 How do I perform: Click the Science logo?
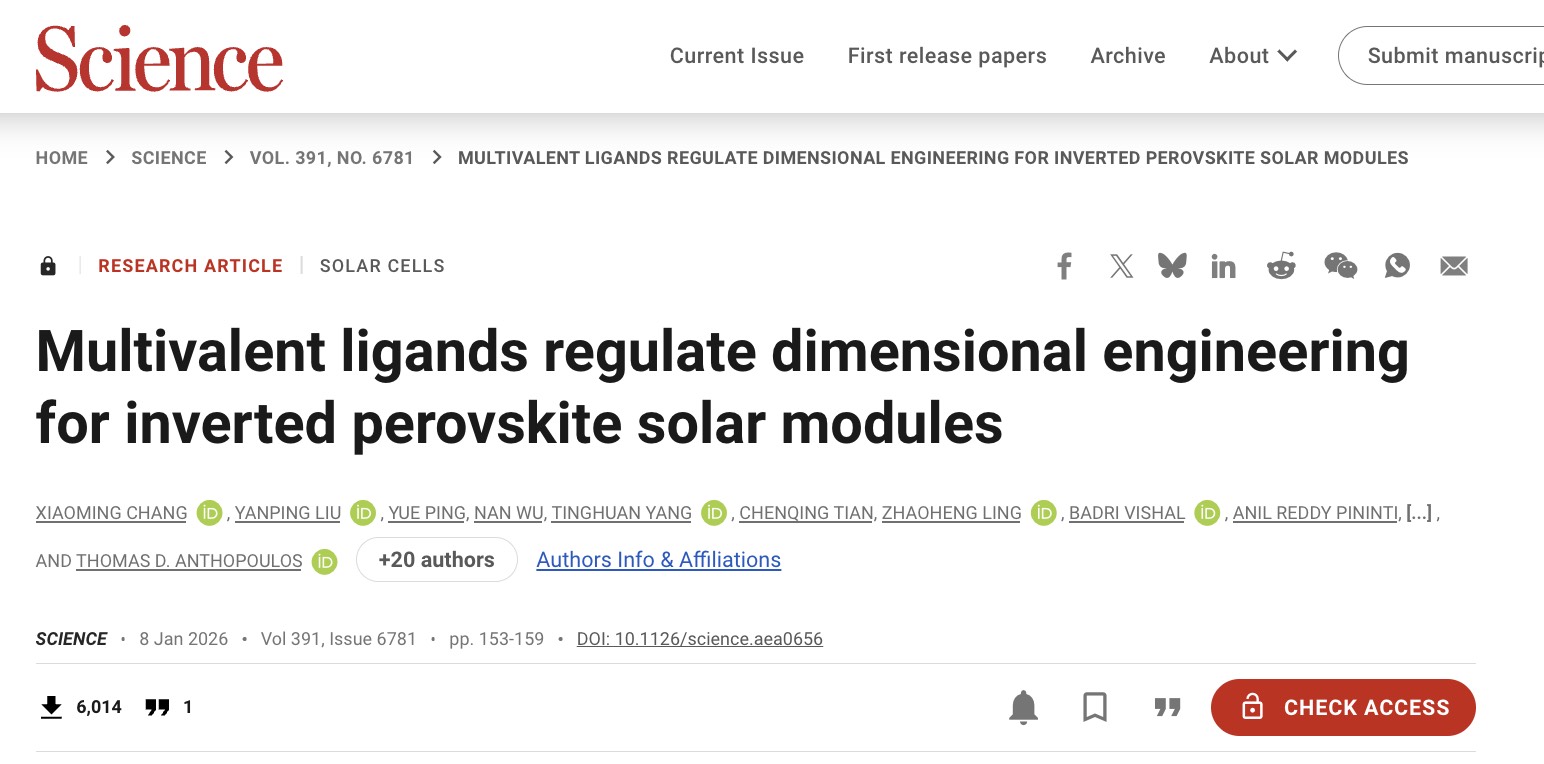pyautogui.click(x=159, y=57)
